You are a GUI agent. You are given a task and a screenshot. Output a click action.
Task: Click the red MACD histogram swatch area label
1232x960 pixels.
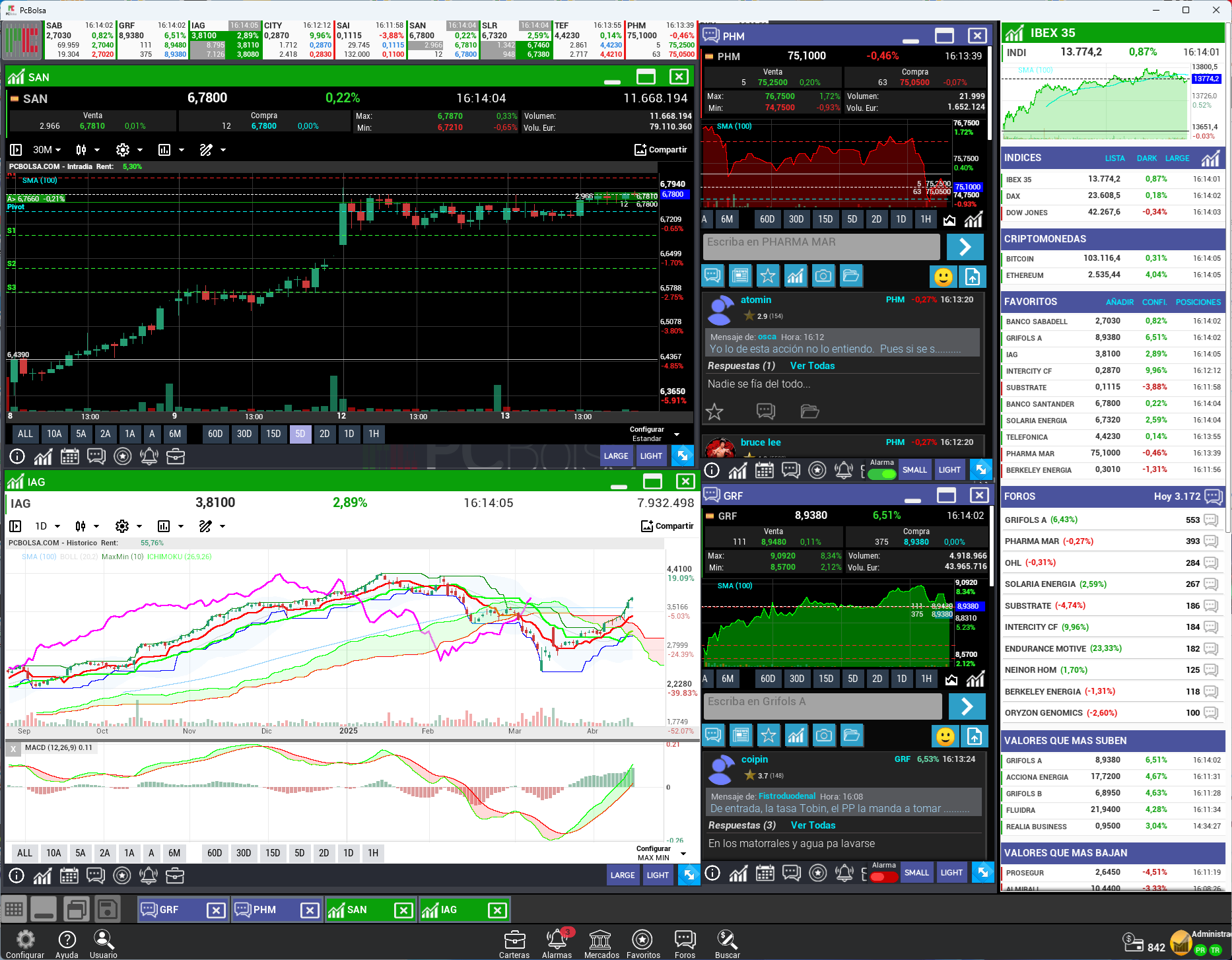click(x=58, y=748)
